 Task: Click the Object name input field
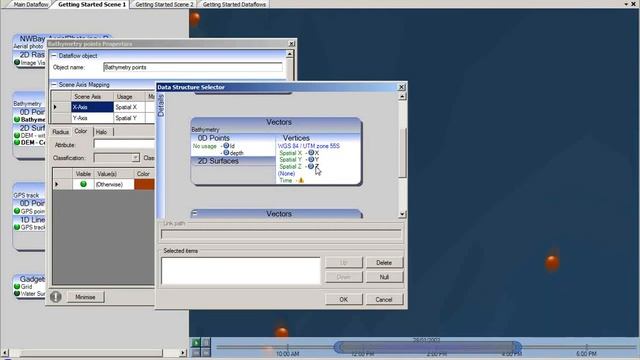click(x=193, y=67)
